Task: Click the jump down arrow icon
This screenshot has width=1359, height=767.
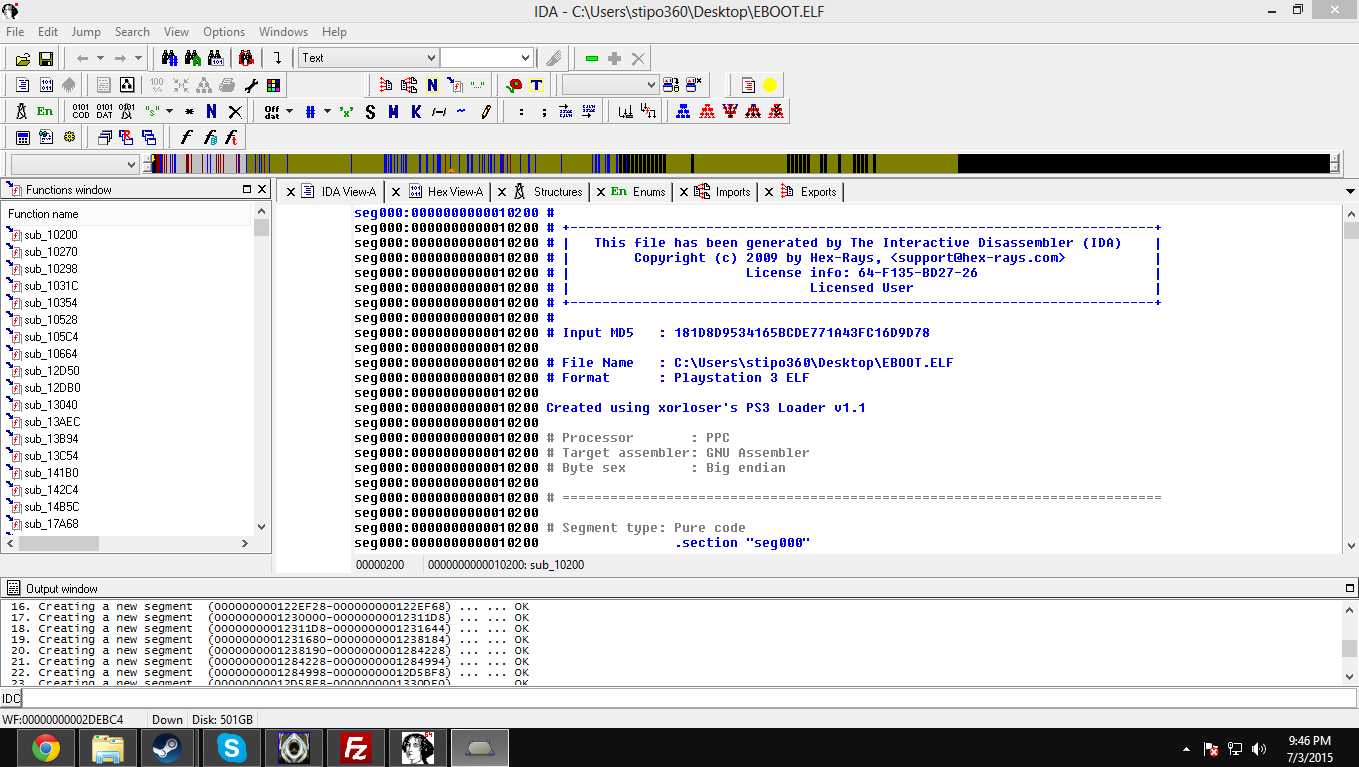Action: 277,58
